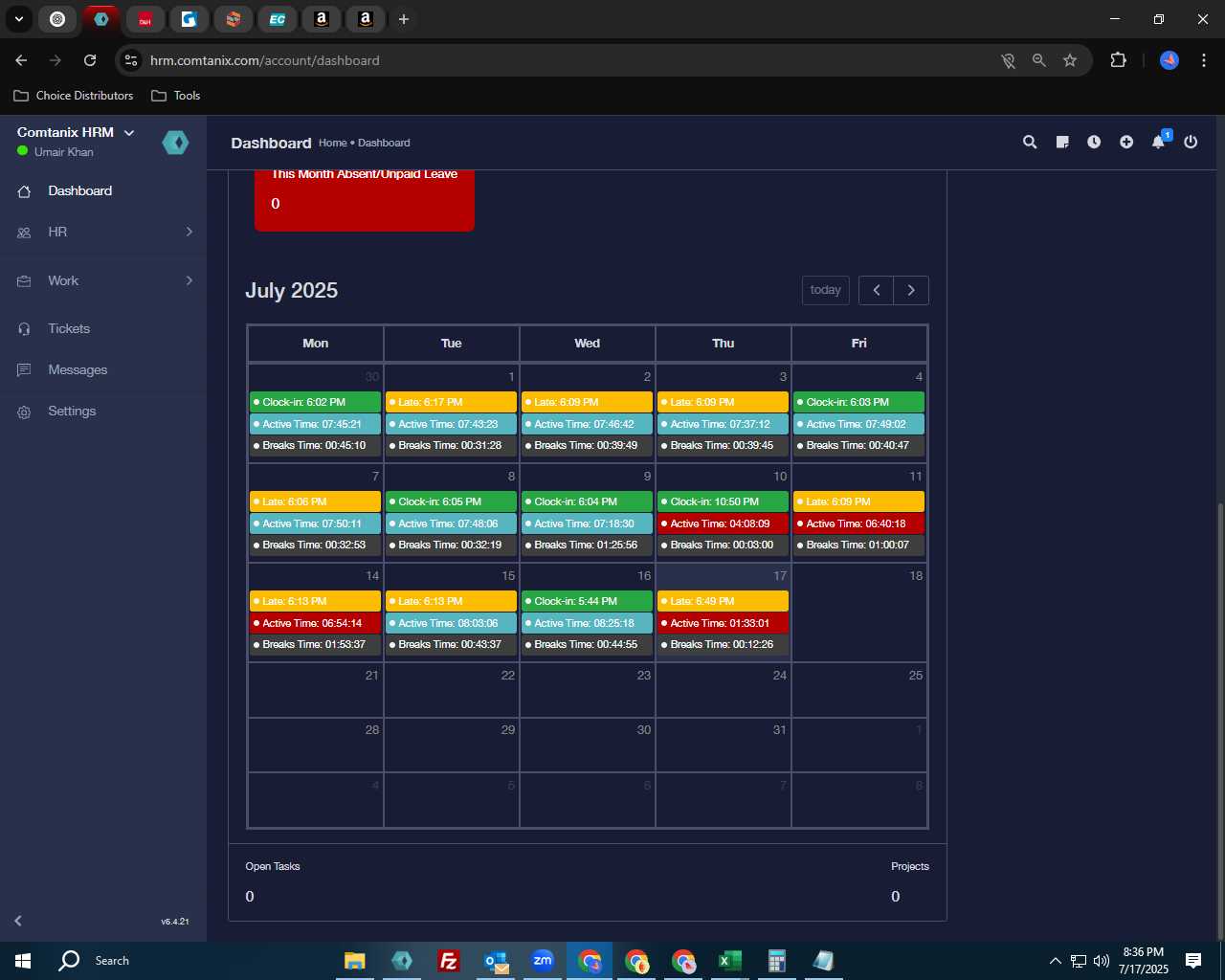
Task: Switch to the D&H browser tab
Action: point(145,19)
